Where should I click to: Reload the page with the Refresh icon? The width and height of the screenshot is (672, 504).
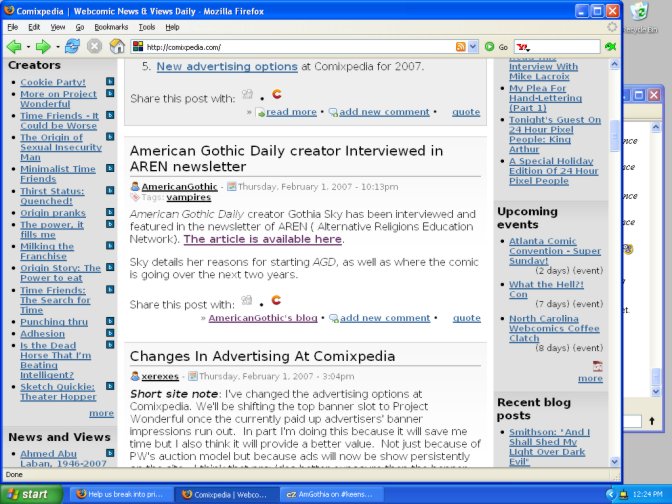[72, 46]
